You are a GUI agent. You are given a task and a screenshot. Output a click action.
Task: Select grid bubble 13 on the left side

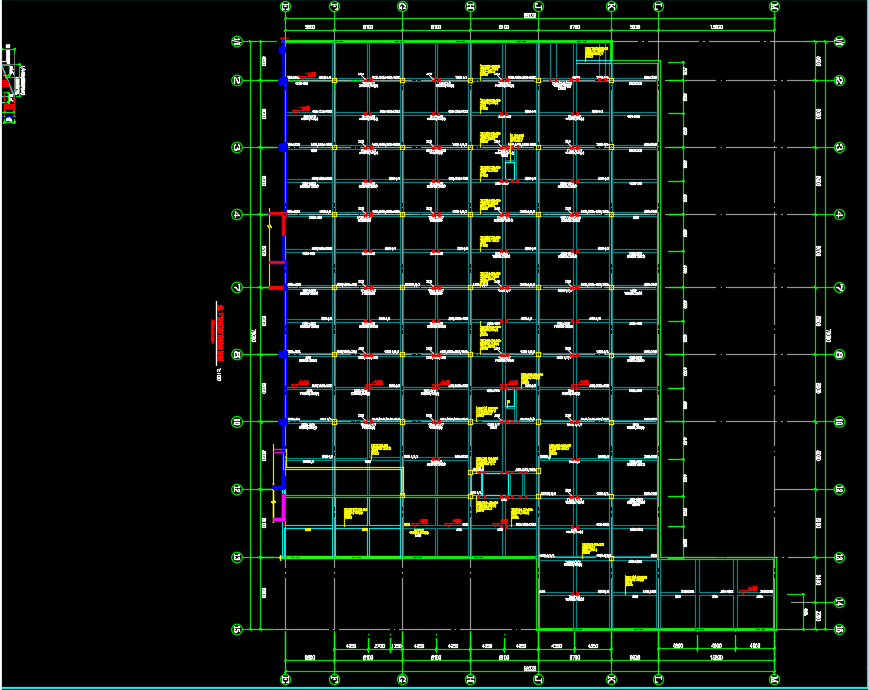(x=237, y=557)
